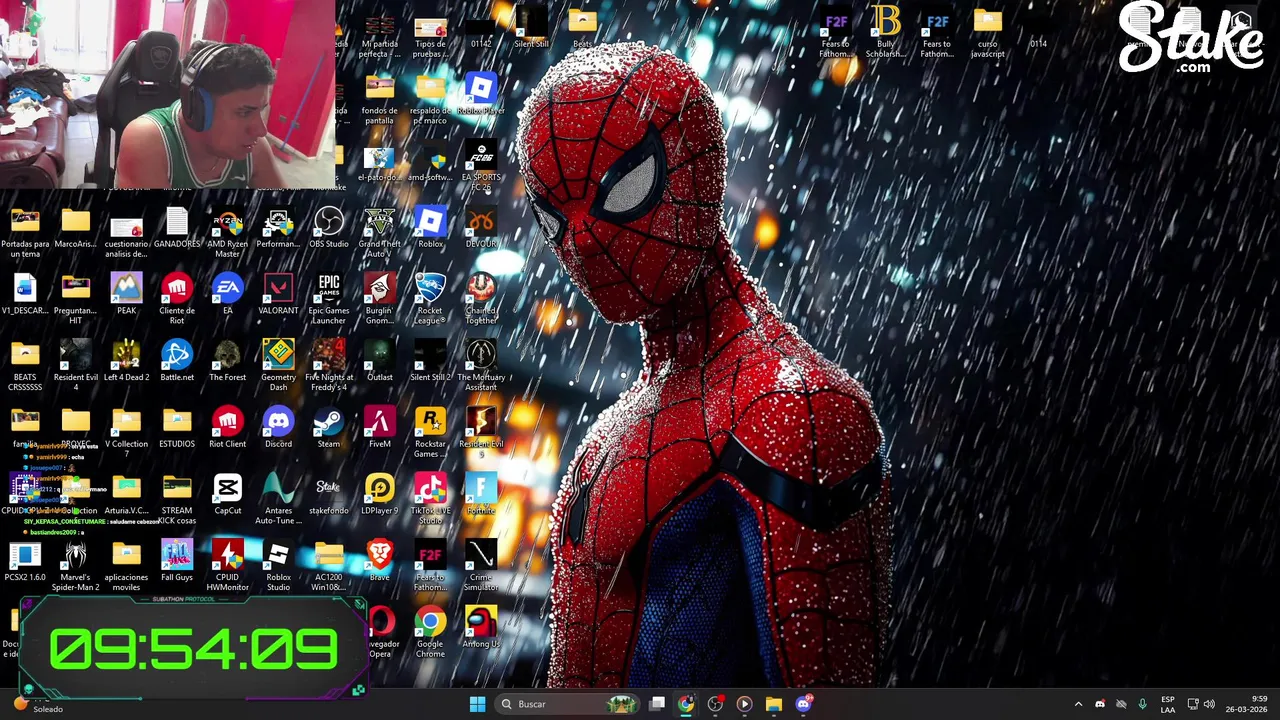The image size is (1280, 720).
Task: Open the ESP LAA language selector
Action: coord(1168,704)
